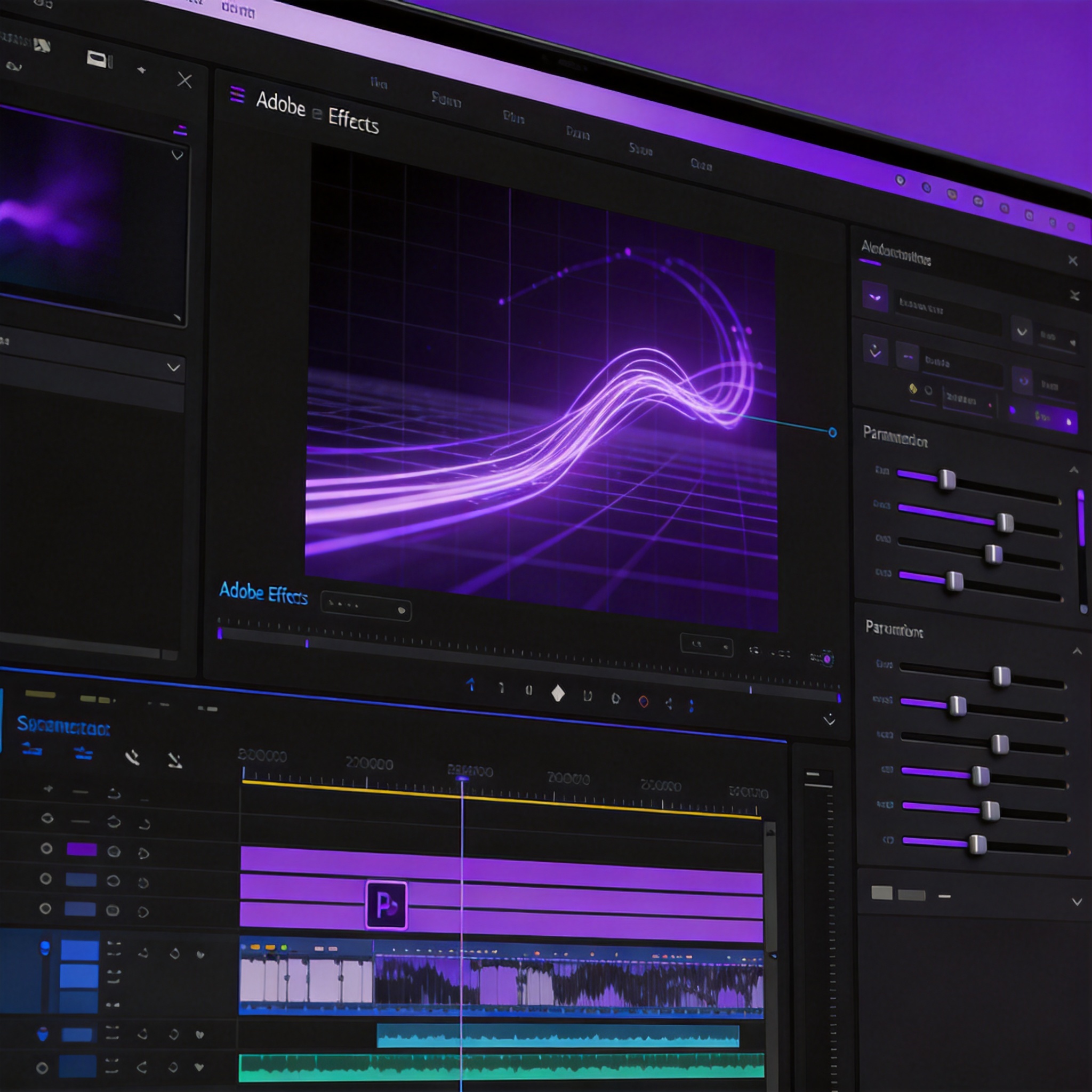Select the white pencil-shaped timeline tool
The height and width of the screenshot is (1092, 1092).
point(175,761)
